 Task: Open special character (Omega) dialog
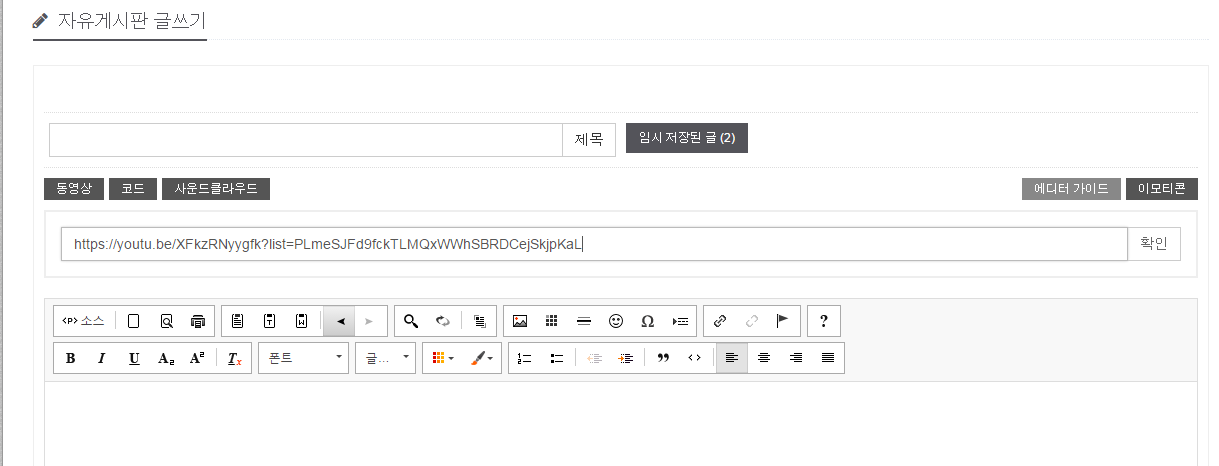click(647, 321)
